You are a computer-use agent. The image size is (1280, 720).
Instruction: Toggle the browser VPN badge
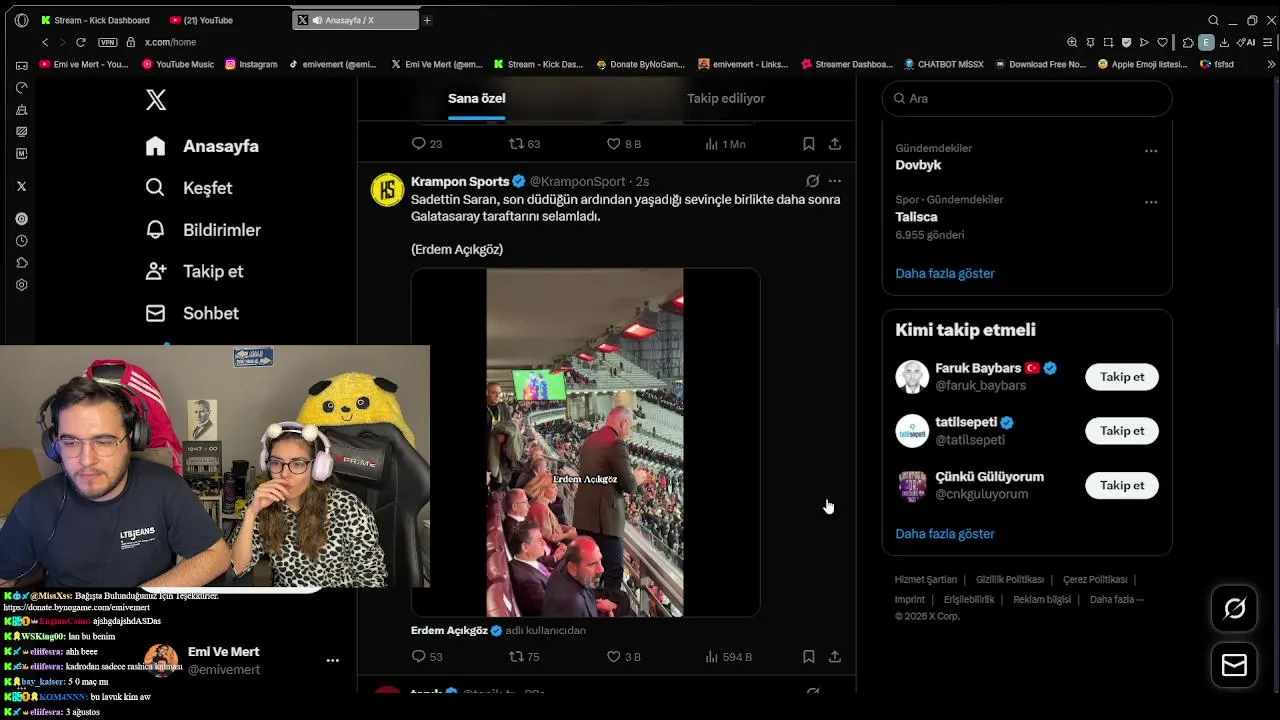coord(108,42)
